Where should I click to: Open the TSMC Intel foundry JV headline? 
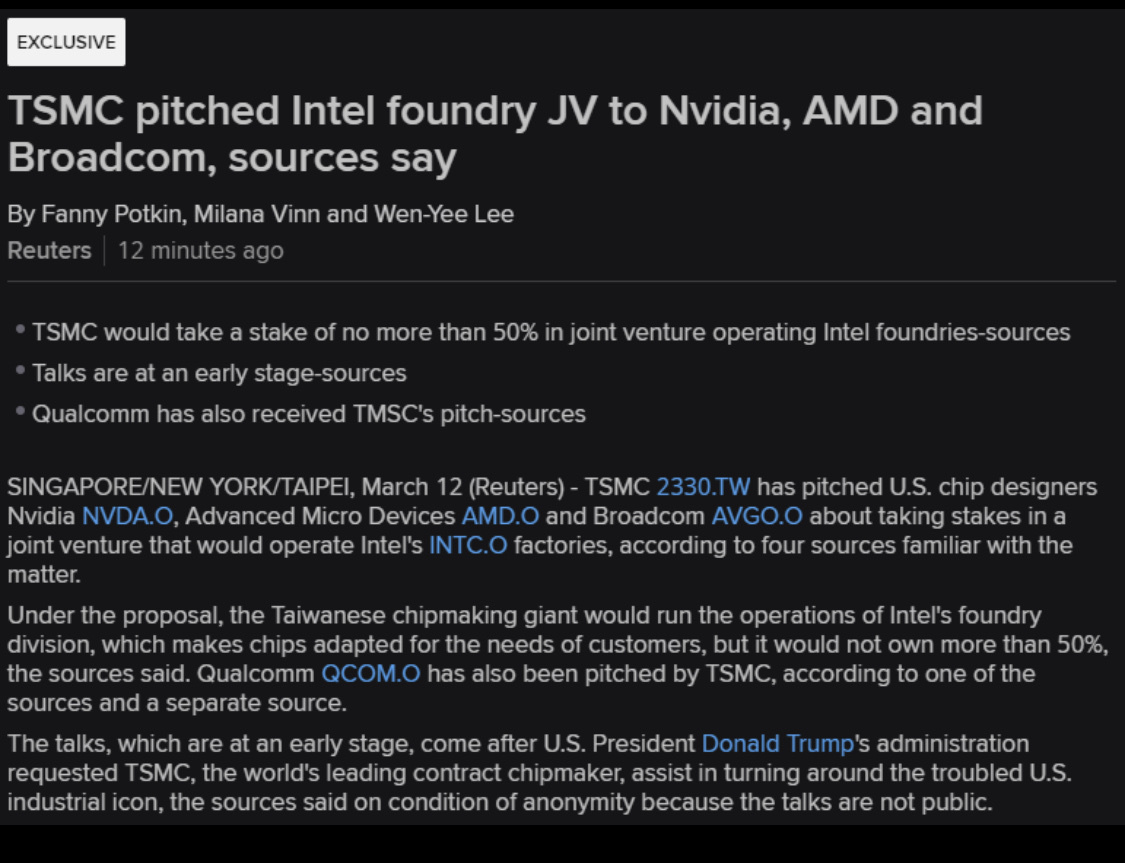(x=494, y=134)
